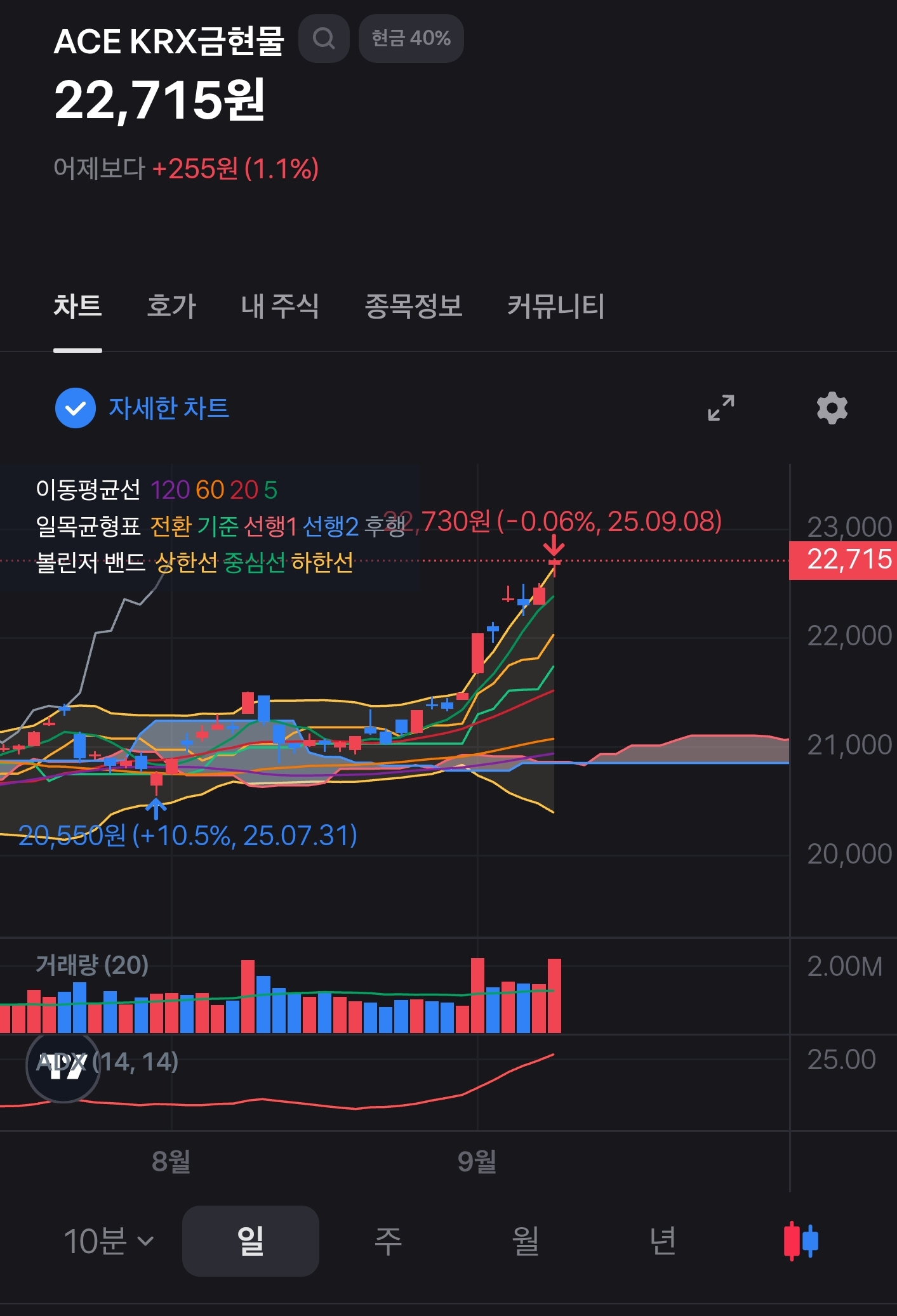The image size is (897, 1316).
Task: Tap the 21,000 price axis label
Action: (x=849, y=745)
